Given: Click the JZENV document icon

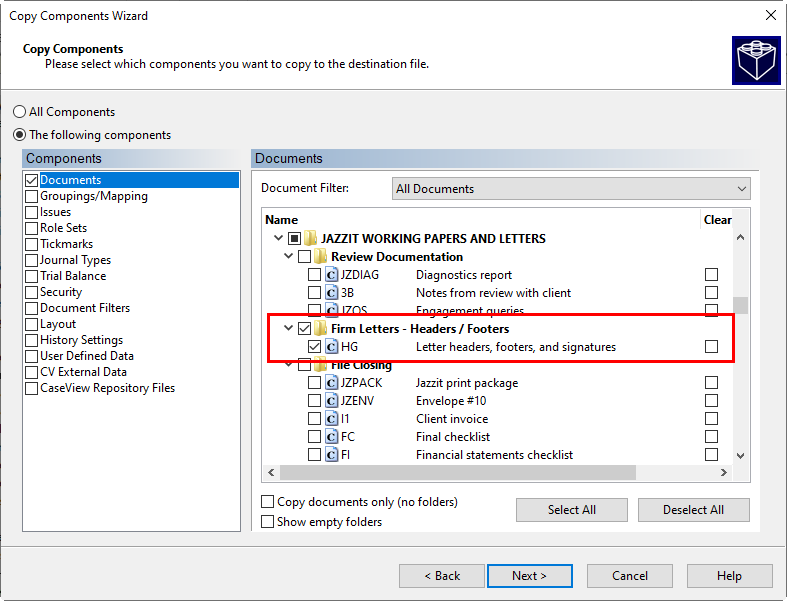Looking at the screenshot, I should tap(331, 401).
